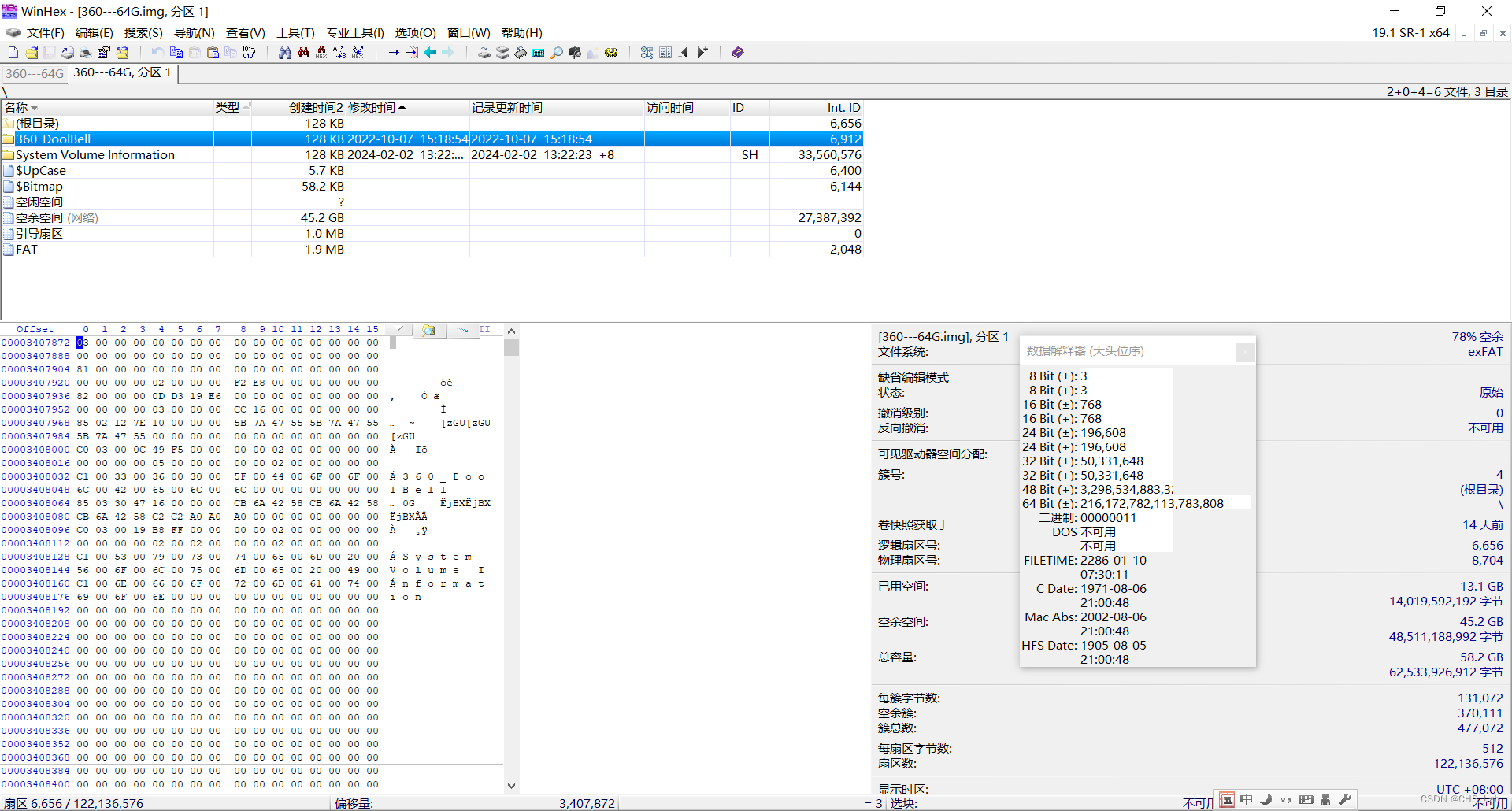Open the 专业工具(I) menu

[x=355, y=33]
